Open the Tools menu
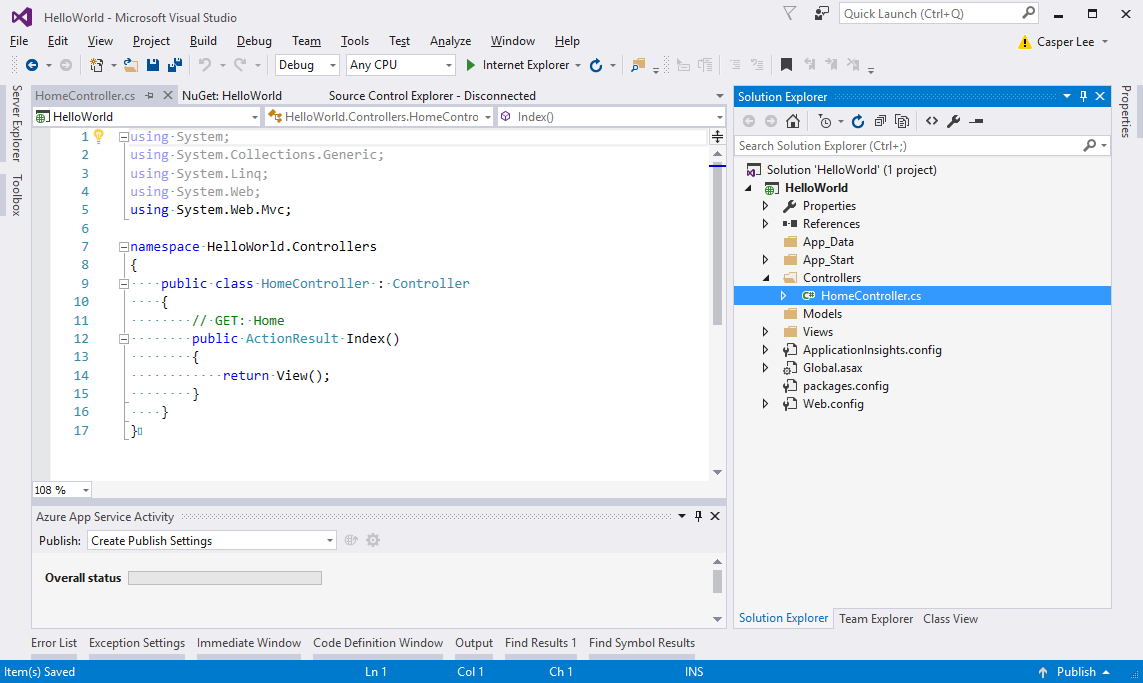 [354, 41]
